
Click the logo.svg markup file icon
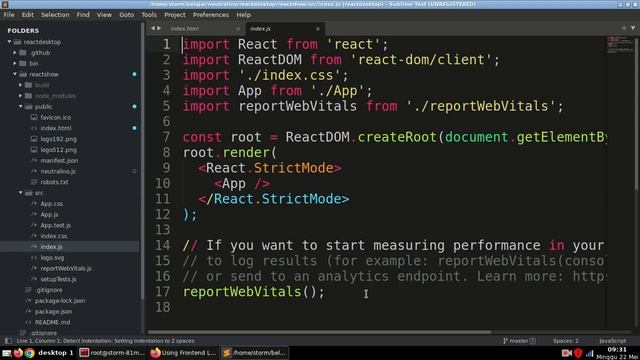pyautogui.click(x=34, y=258)
